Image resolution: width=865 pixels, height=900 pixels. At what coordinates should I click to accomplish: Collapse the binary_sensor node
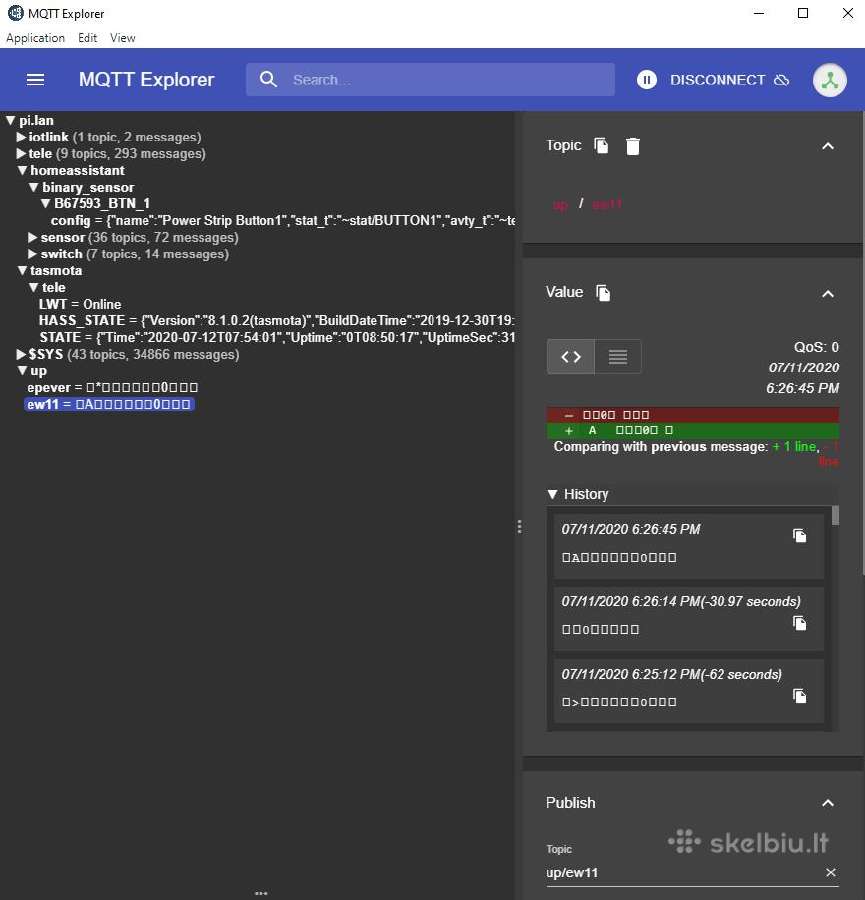click(34, 187)
